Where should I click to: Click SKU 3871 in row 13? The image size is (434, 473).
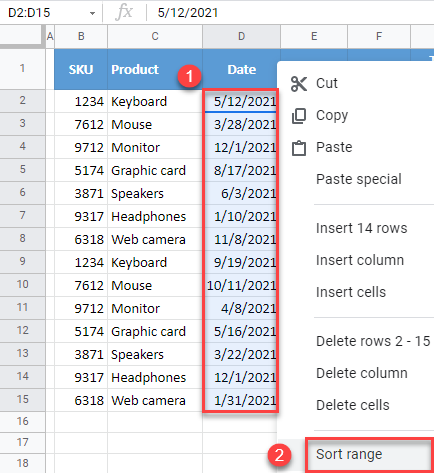pos(81,354)
